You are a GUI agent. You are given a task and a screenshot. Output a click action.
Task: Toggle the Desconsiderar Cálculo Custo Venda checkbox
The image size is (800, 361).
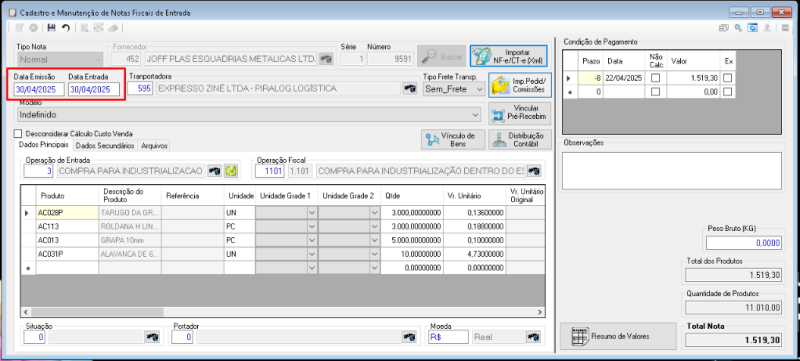coord(19,134)
